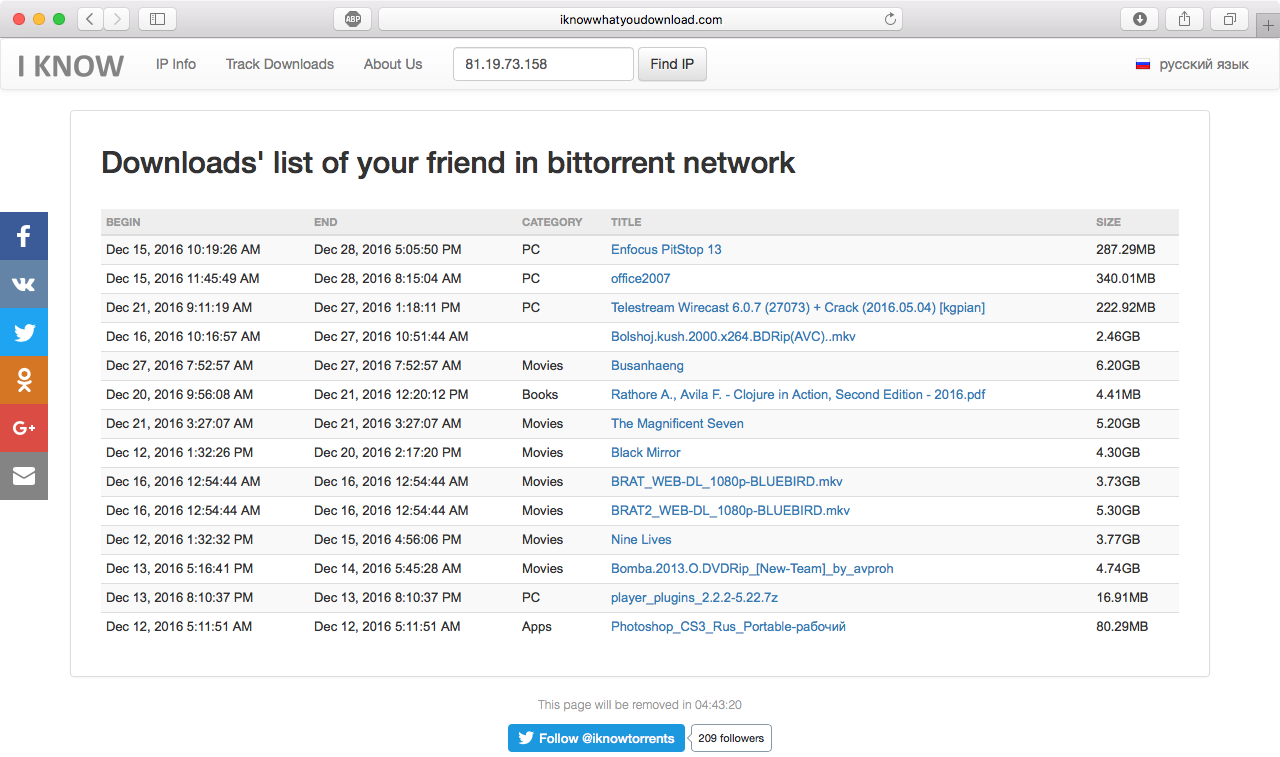Toggle the Safari sidebar
Image resolution: width=1280 pixels, height=757 pixels.
tap(157, 19)
